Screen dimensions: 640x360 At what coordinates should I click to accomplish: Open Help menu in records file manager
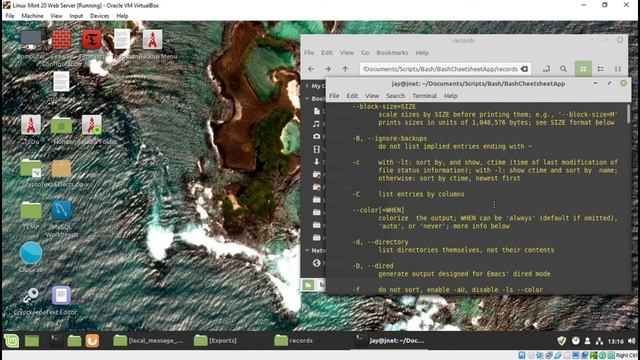tap(422, 53)
